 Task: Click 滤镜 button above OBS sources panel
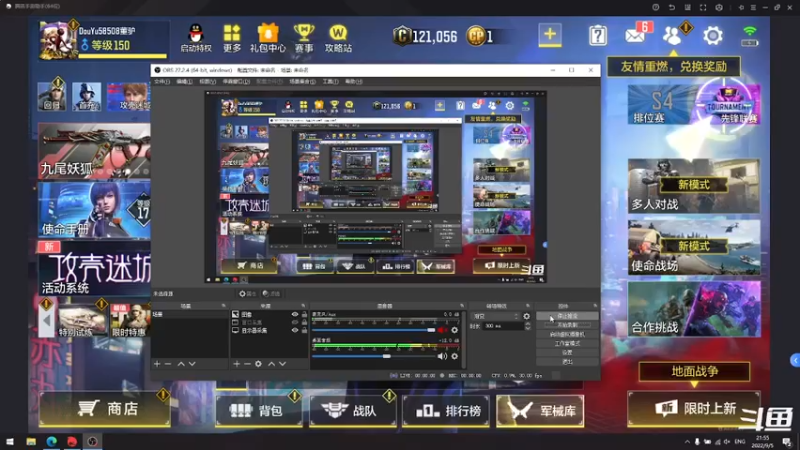point(271,294)
